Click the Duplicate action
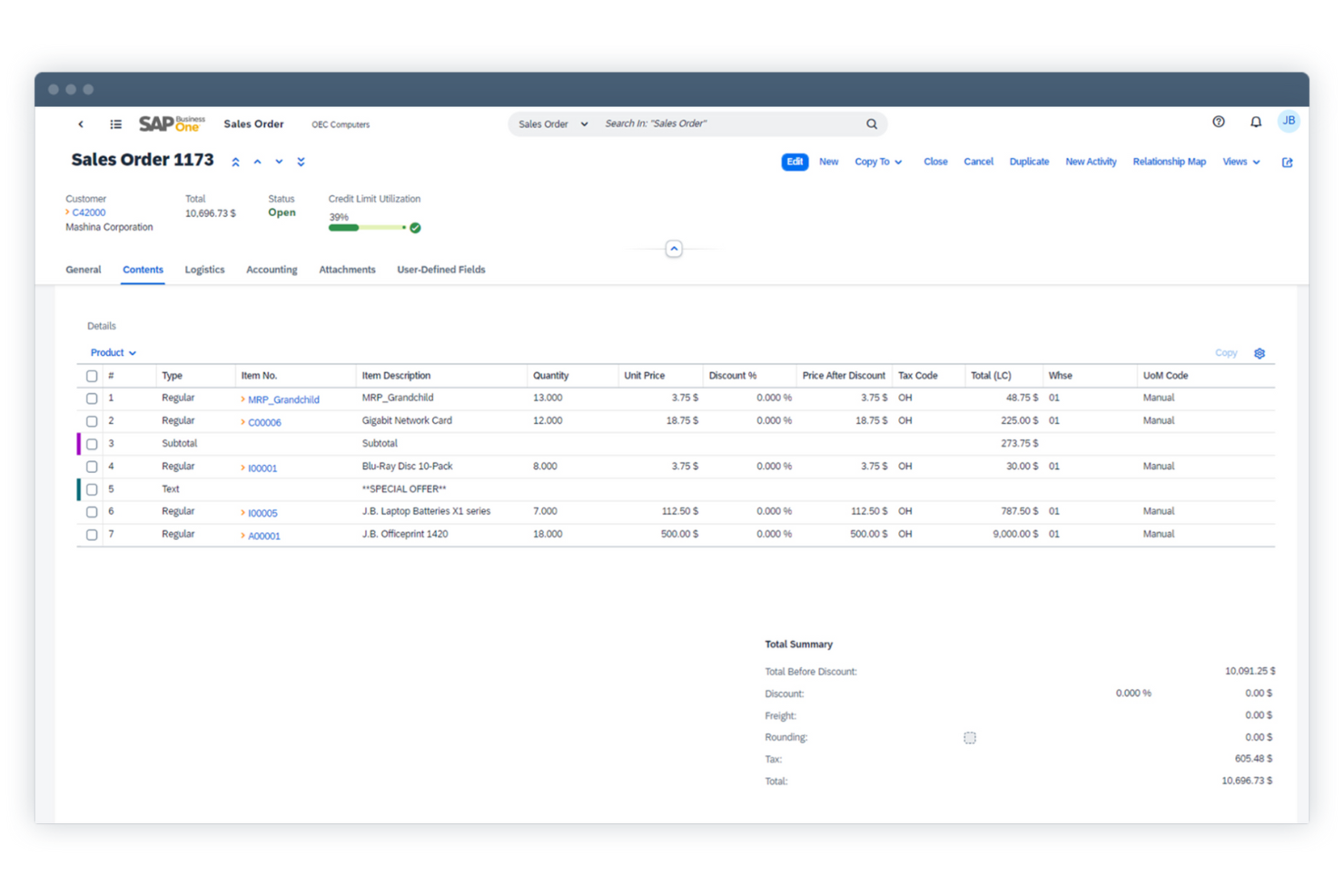This screenshot has height=896, width=1344. coord(1029,162)
